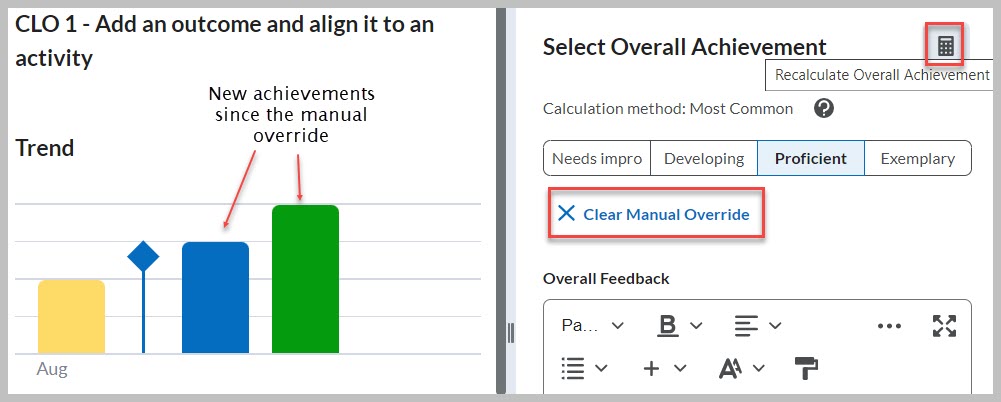Open the calculation method help icon
Viewport: 1001px width, 402px height.
(824, 108)
